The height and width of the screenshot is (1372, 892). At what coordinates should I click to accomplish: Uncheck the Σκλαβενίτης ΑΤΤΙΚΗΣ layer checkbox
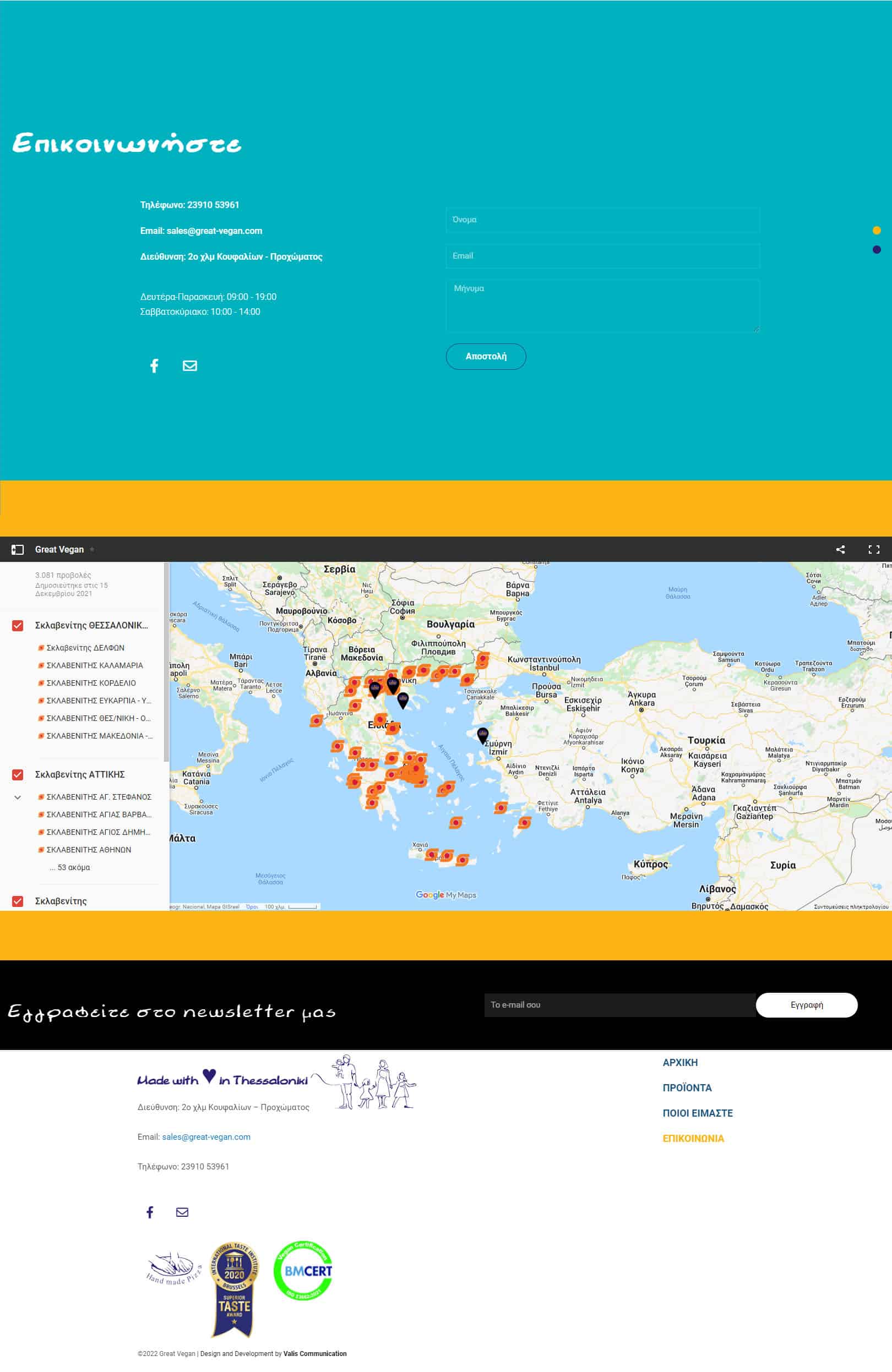(x=18, y=775)
